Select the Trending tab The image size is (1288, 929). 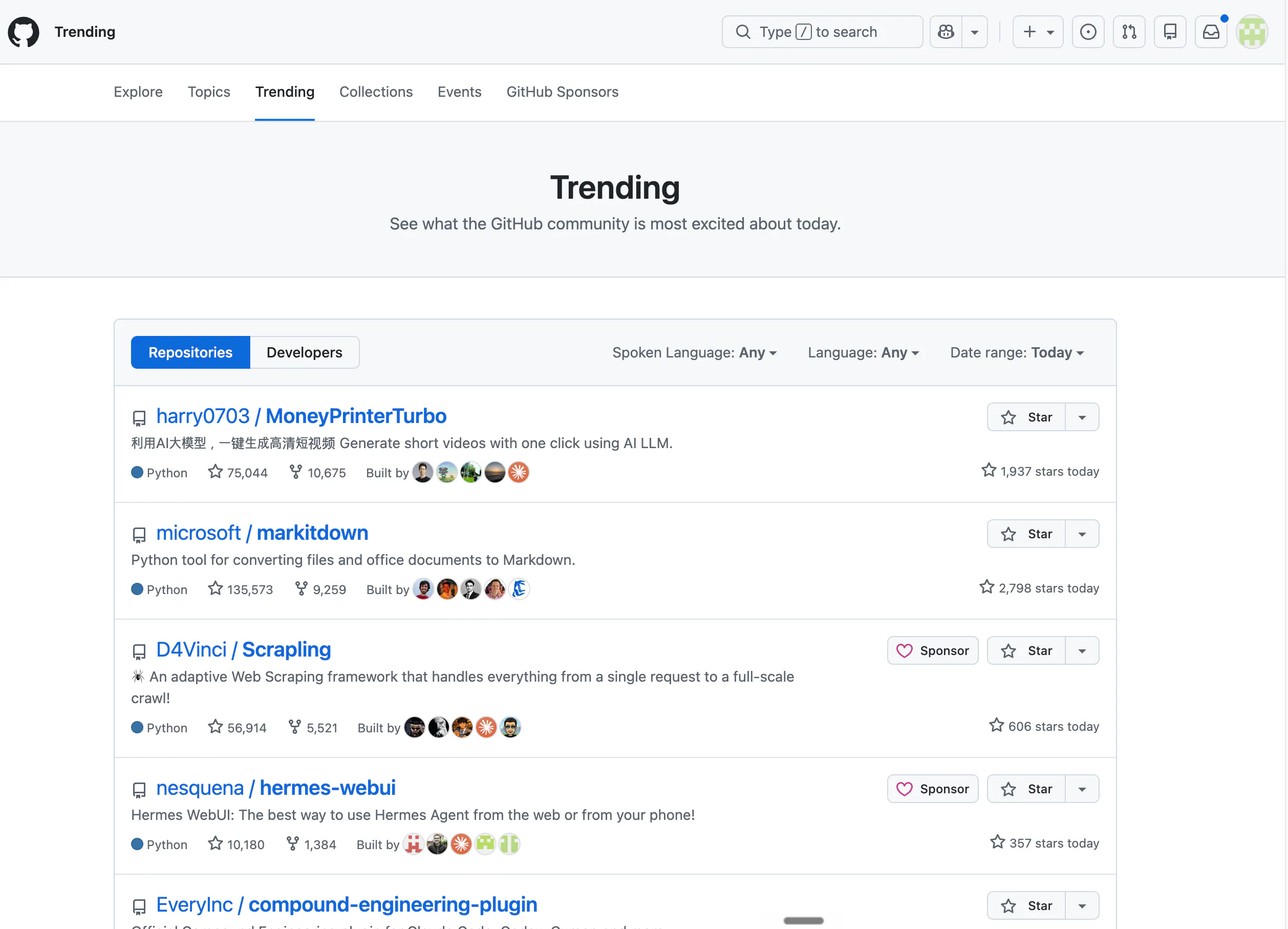pyautogui.click(x=285, y=92)
